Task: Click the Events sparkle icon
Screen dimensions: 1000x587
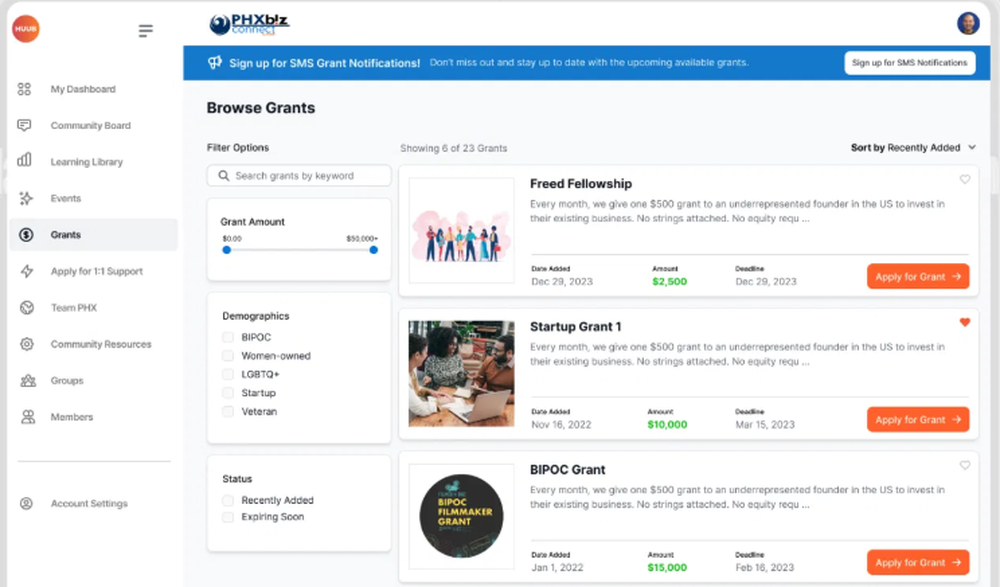Action: tap(26, 198)
